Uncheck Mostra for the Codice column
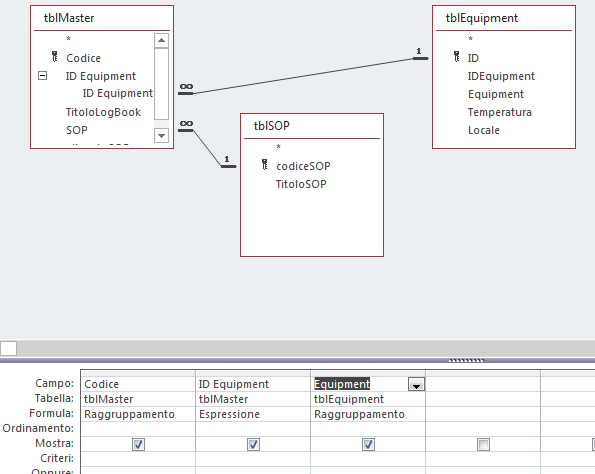This screenshot has height=474, width=595. [138, 444]
